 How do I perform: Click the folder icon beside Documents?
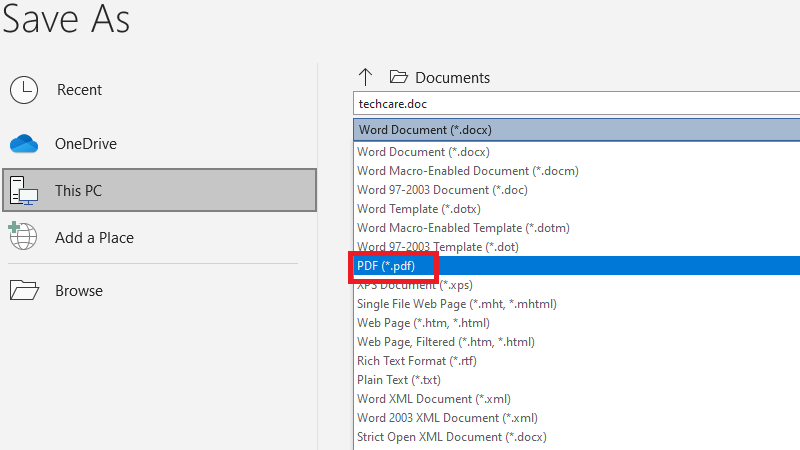point(399,77)
